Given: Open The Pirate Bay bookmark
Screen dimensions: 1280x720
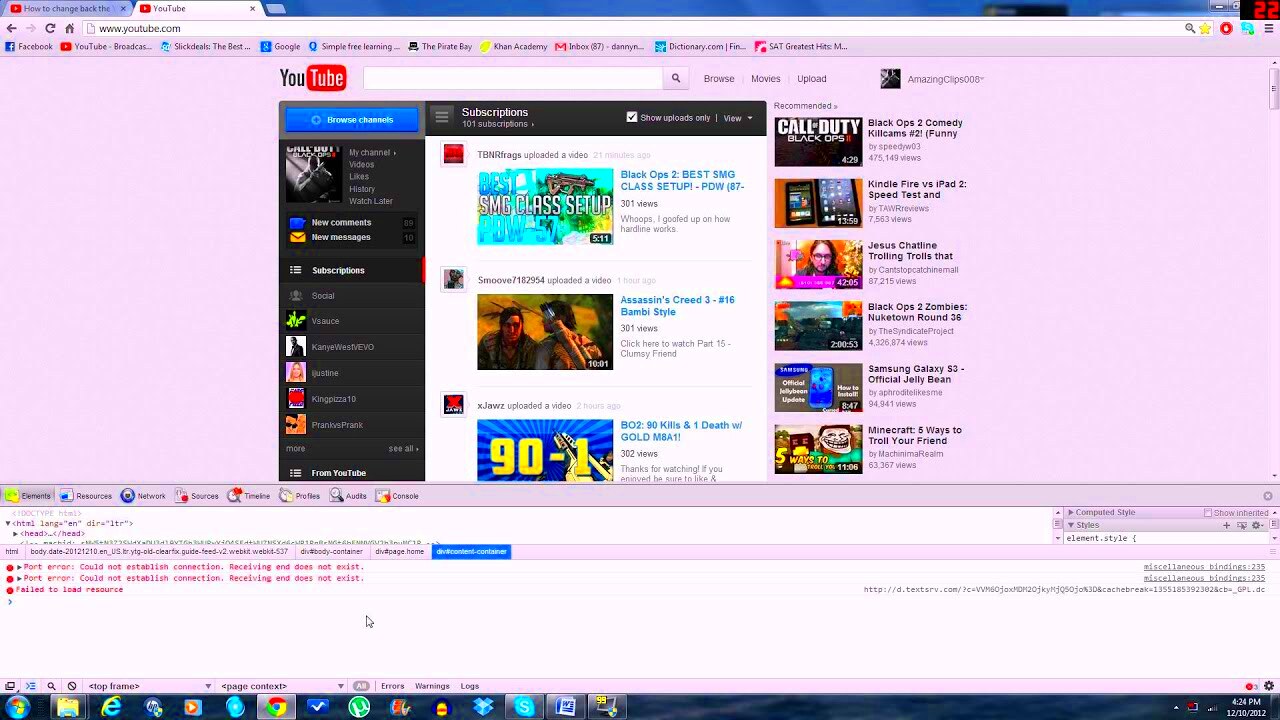Looking at the screenshot, I should [x=439, y=46].
